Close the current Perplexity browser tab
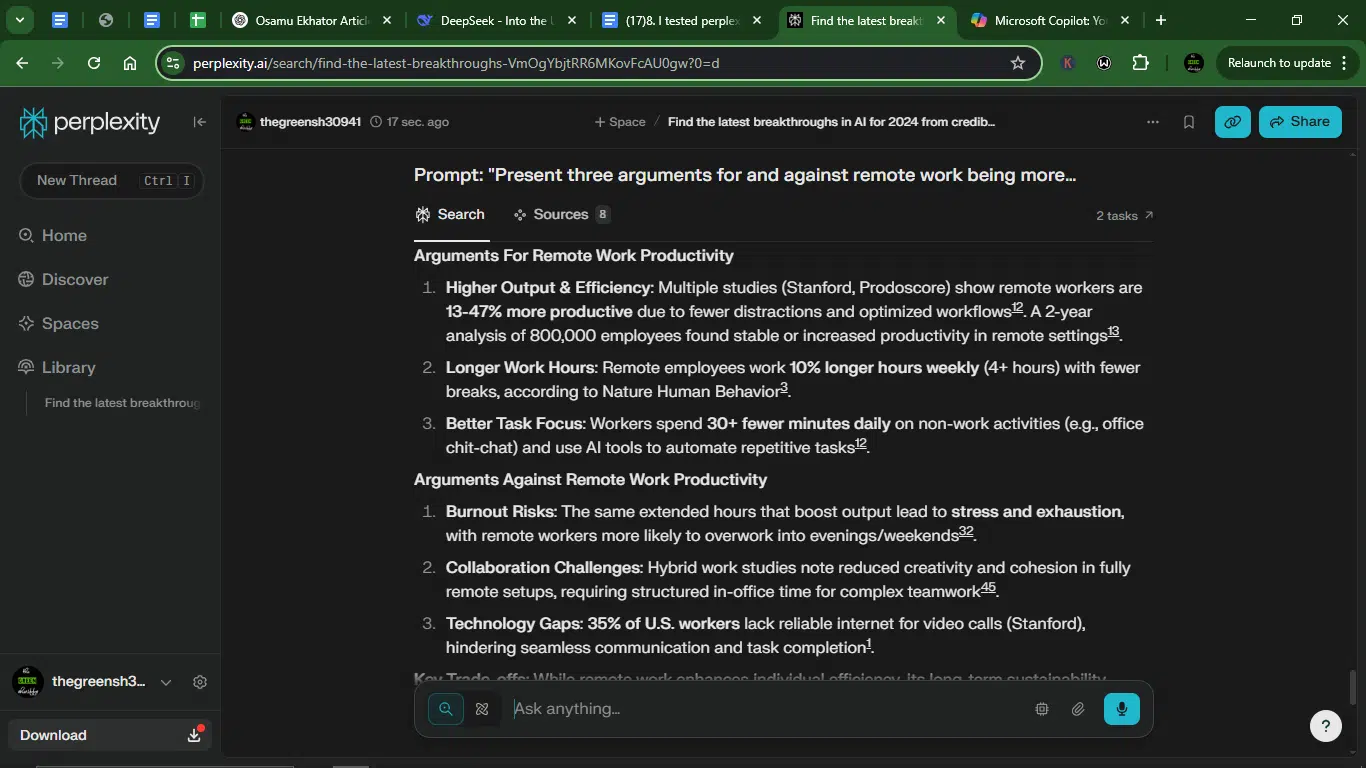This screenshot has height=768, width=1366. [x=941, y=20]
